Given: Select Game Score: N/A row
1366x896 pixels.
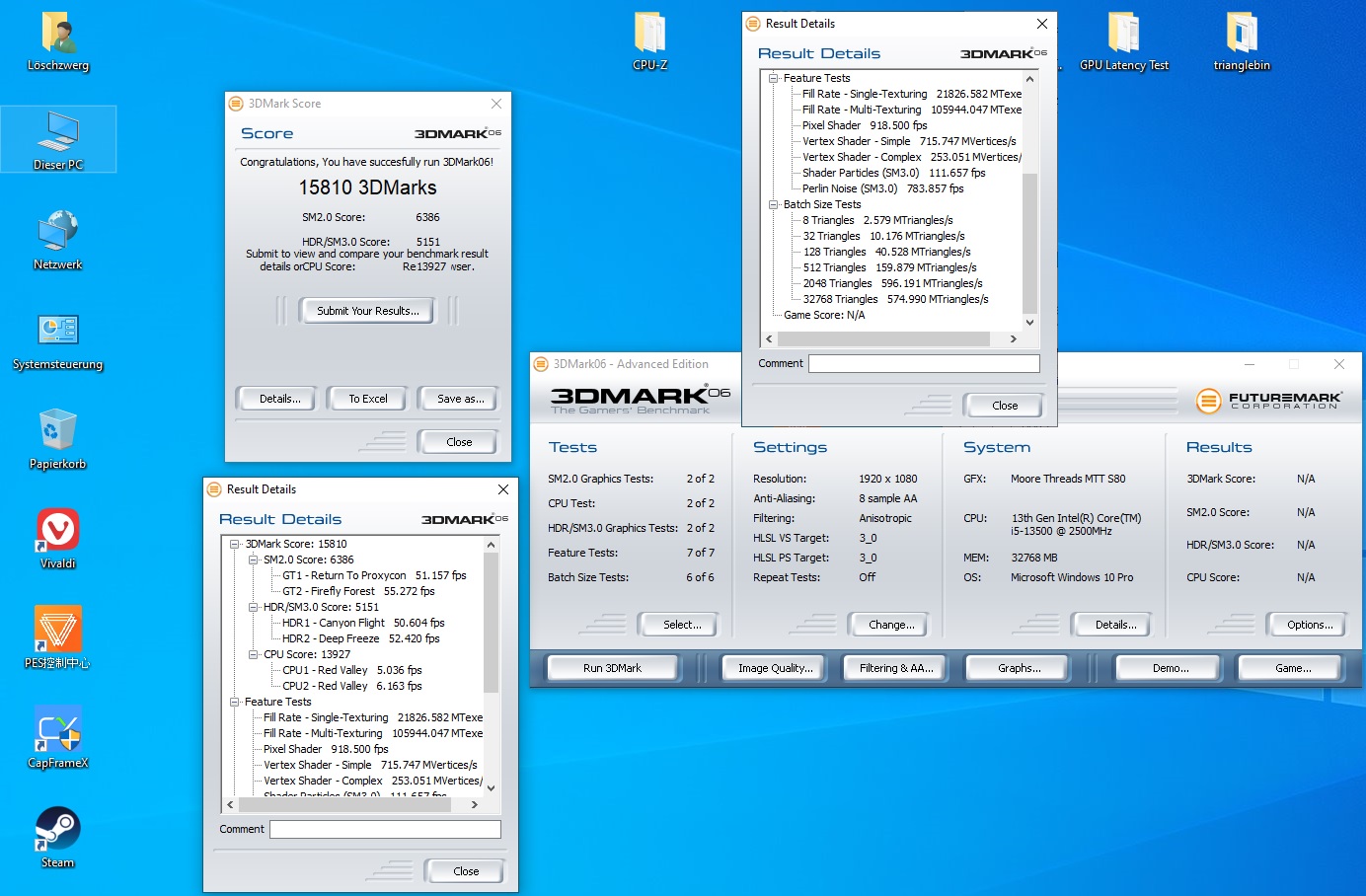Looking at the screenshot, I should [824, 315].
